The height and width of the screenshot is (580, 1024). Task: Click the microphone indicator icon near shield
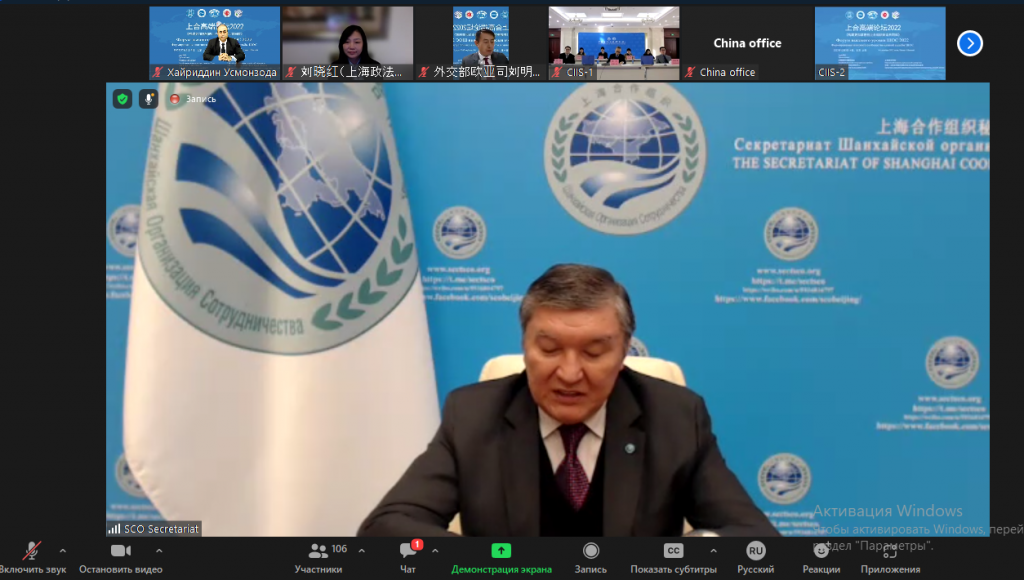click(x=148, y=99)
